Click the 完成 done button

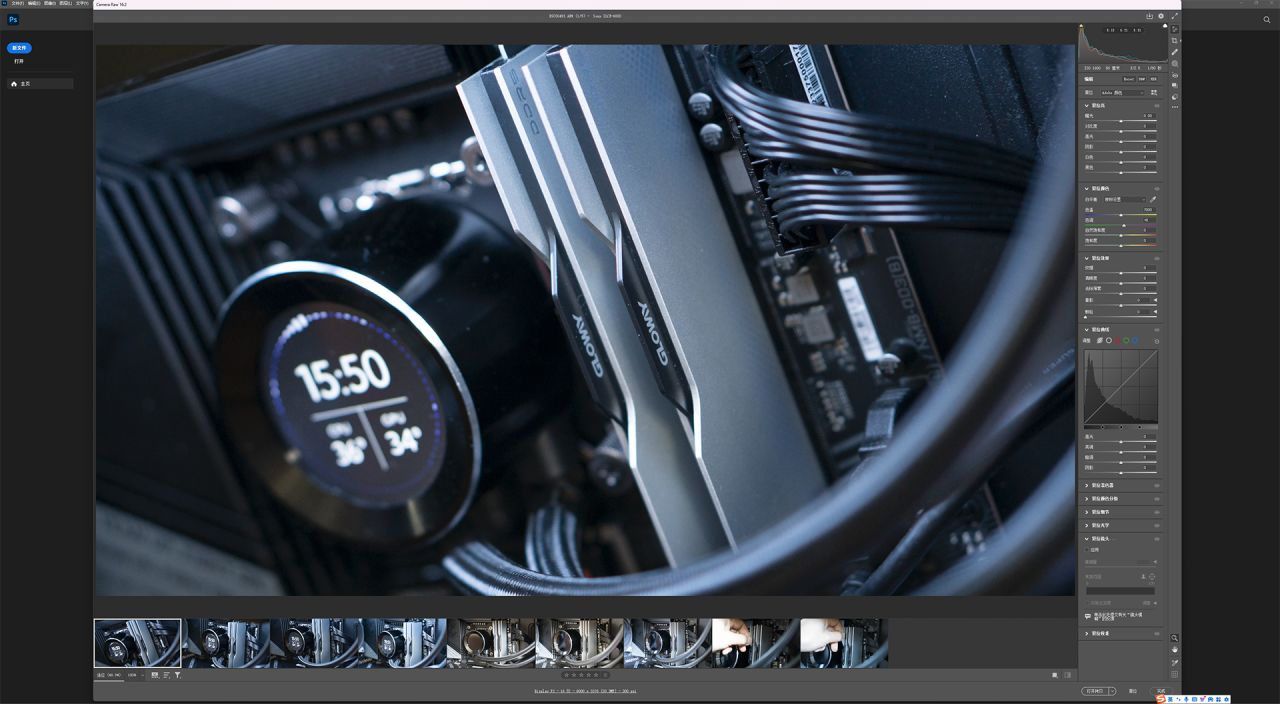click(1161, 691)
